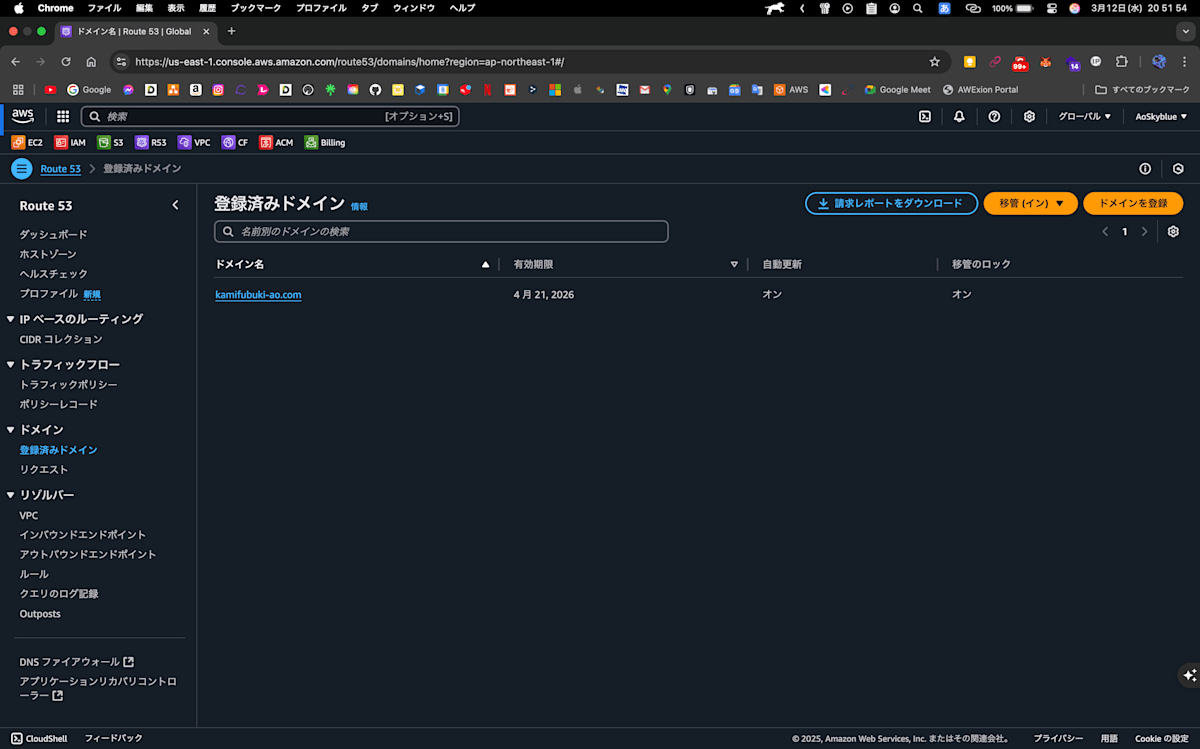Screen dimensions: 1200x749
Task: Open the hexagon tools icon beside the info icon
Action: click(1178, 168)
